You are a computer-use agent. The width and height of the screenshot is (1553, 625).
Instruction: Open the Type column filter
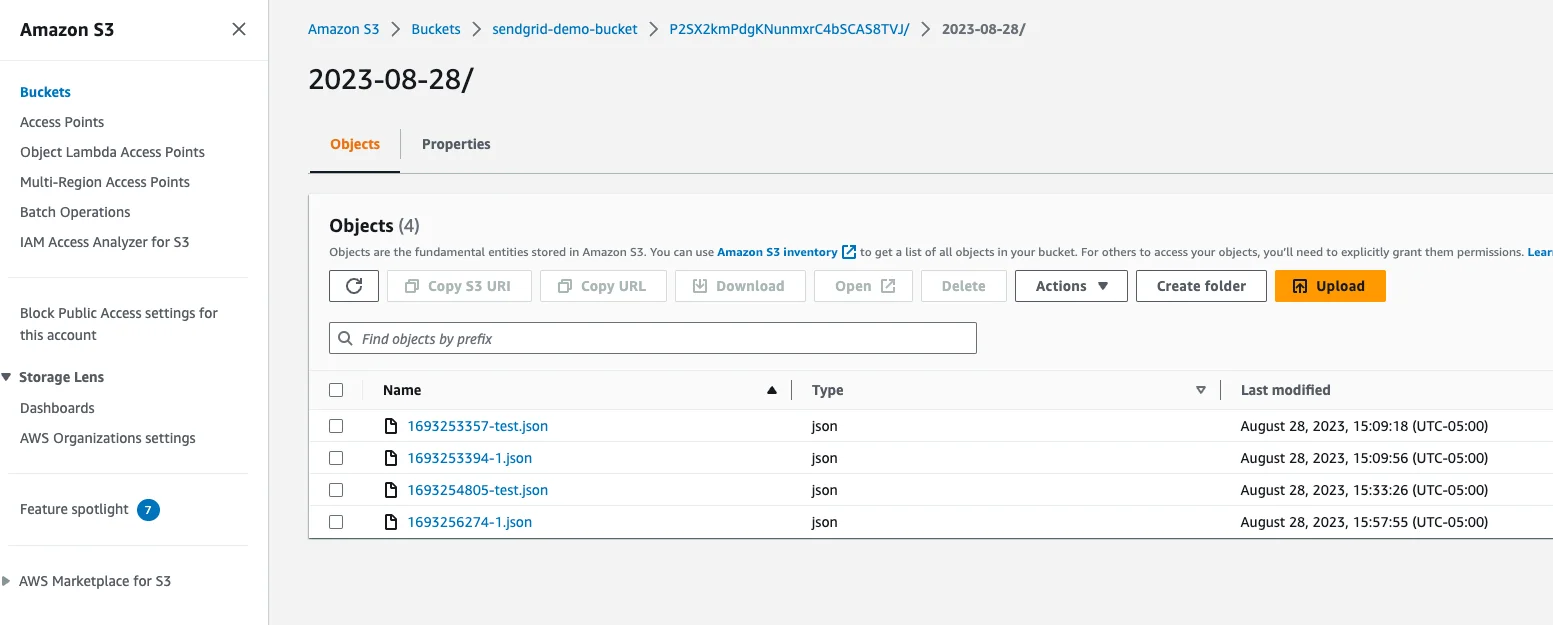tap(1200, 390)
